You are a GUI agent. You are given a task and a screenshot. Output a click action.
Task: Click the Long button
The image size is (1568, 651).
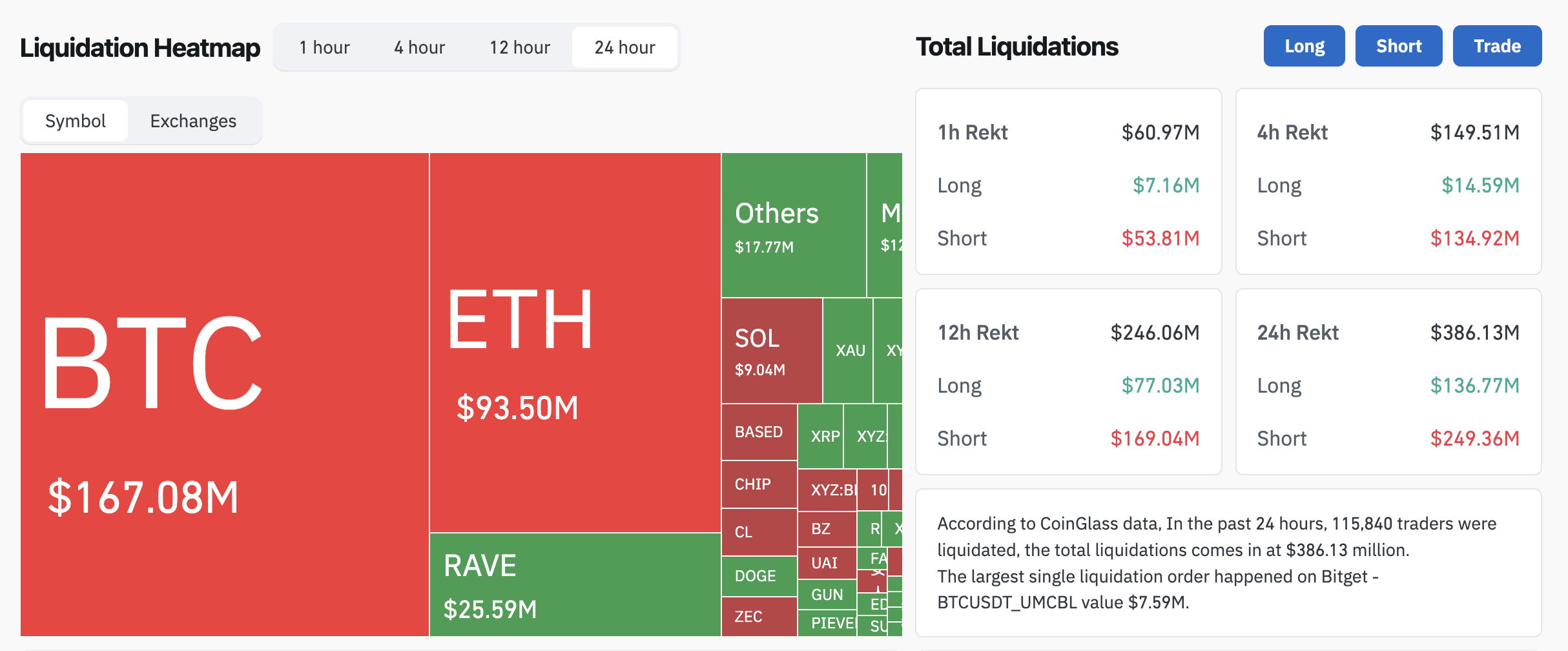[x=1304, y=45]
